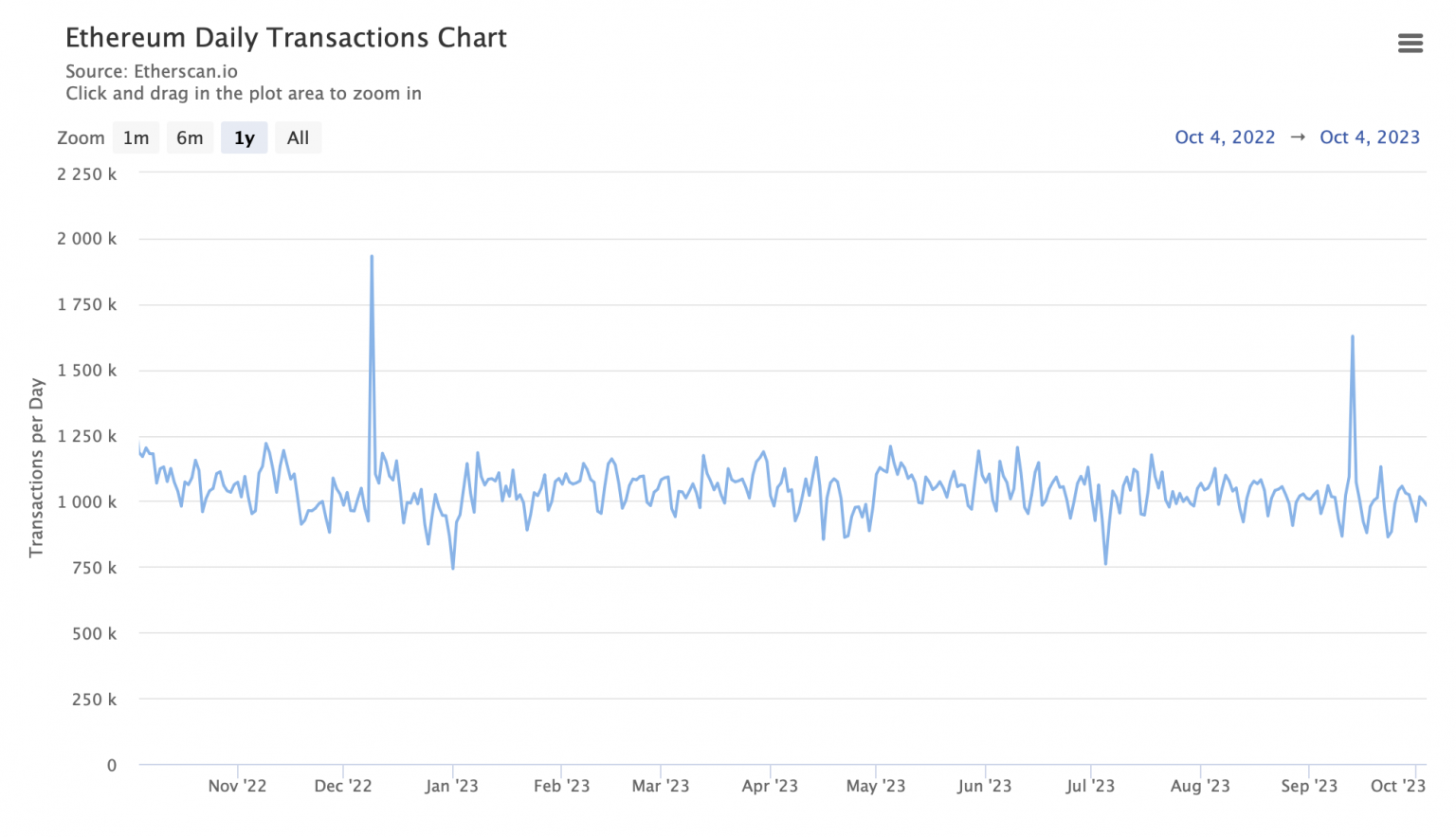Click the Transactions per Day axis title
Viewport: 1456px width, 837px height.
click(37, 467)
